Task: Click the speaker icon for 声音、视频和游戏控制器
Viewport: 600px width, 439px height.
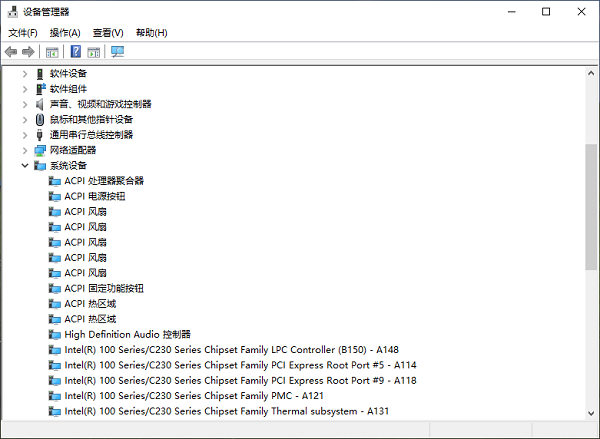Action: point(39,104)
